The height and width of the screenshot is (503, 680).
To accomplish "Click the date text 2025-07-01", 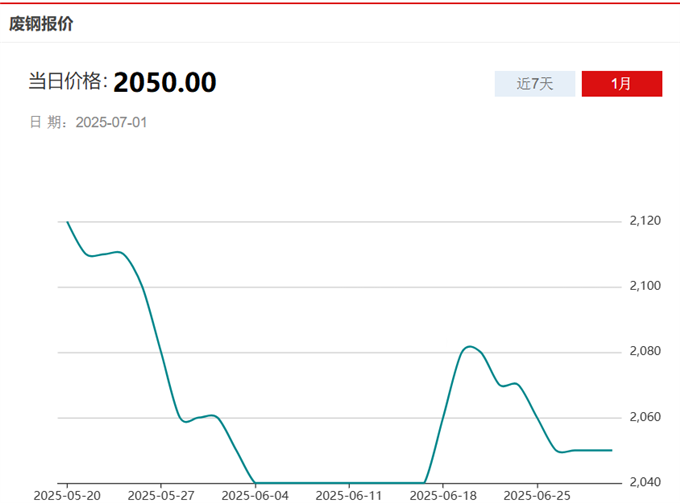I will (x=112, y=122).
